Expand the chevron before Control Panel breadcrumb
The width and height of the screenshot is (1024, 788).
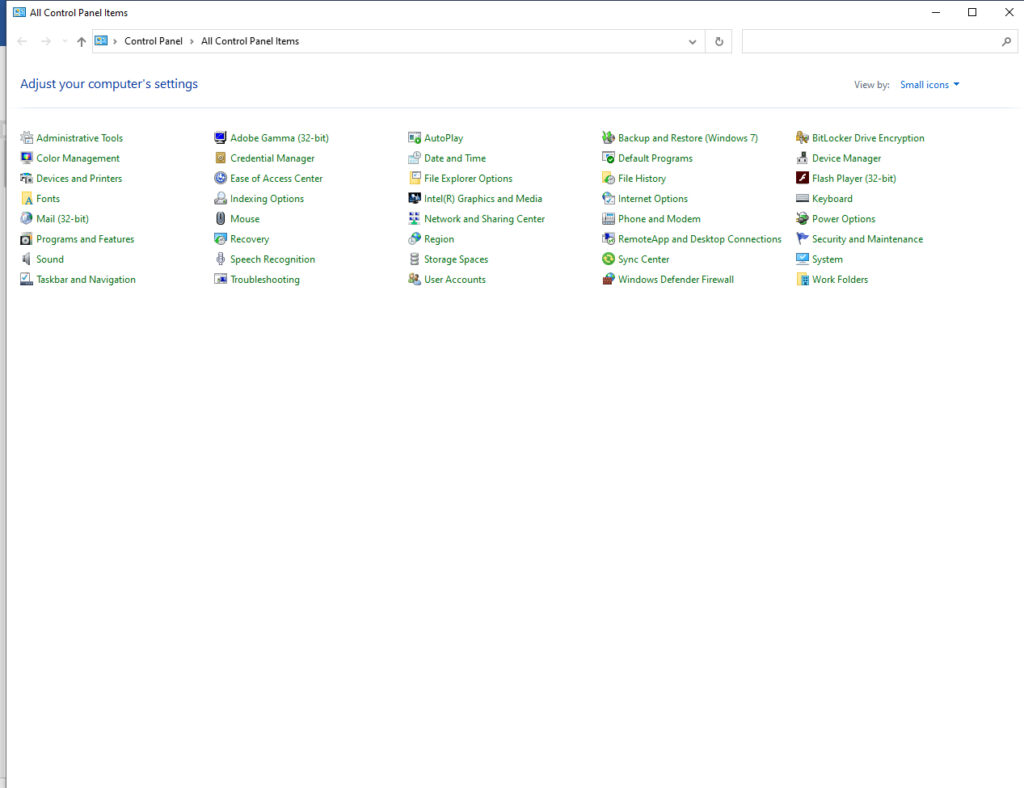115,41
